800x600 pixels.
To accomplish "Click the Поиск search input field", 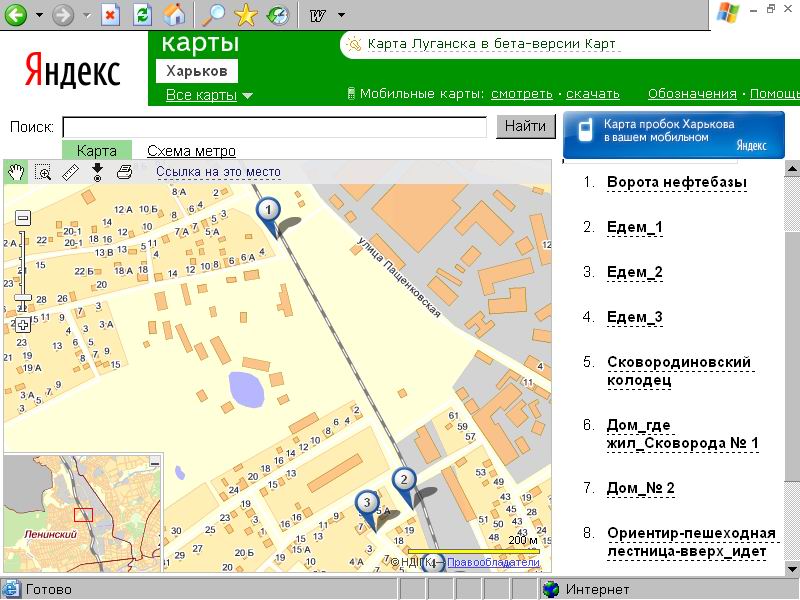I will pos(276,127).
